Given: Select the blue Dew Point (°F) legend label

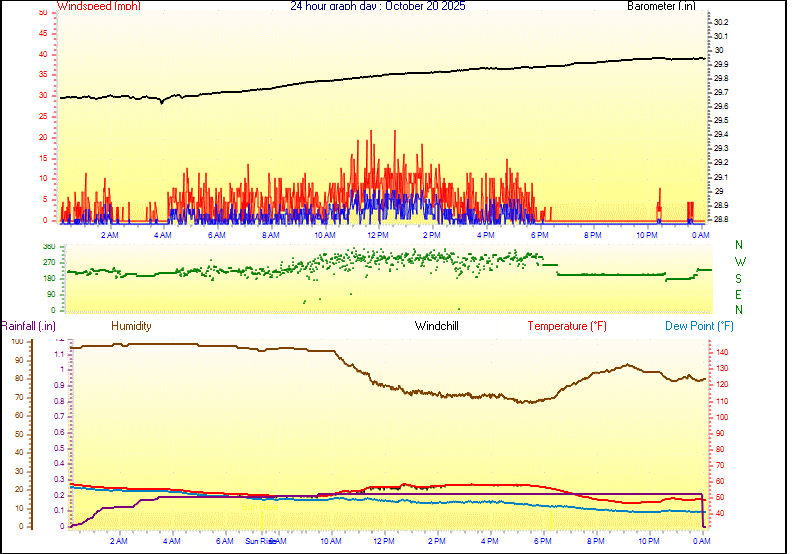Looking at the screenshot, I should 700,326.
